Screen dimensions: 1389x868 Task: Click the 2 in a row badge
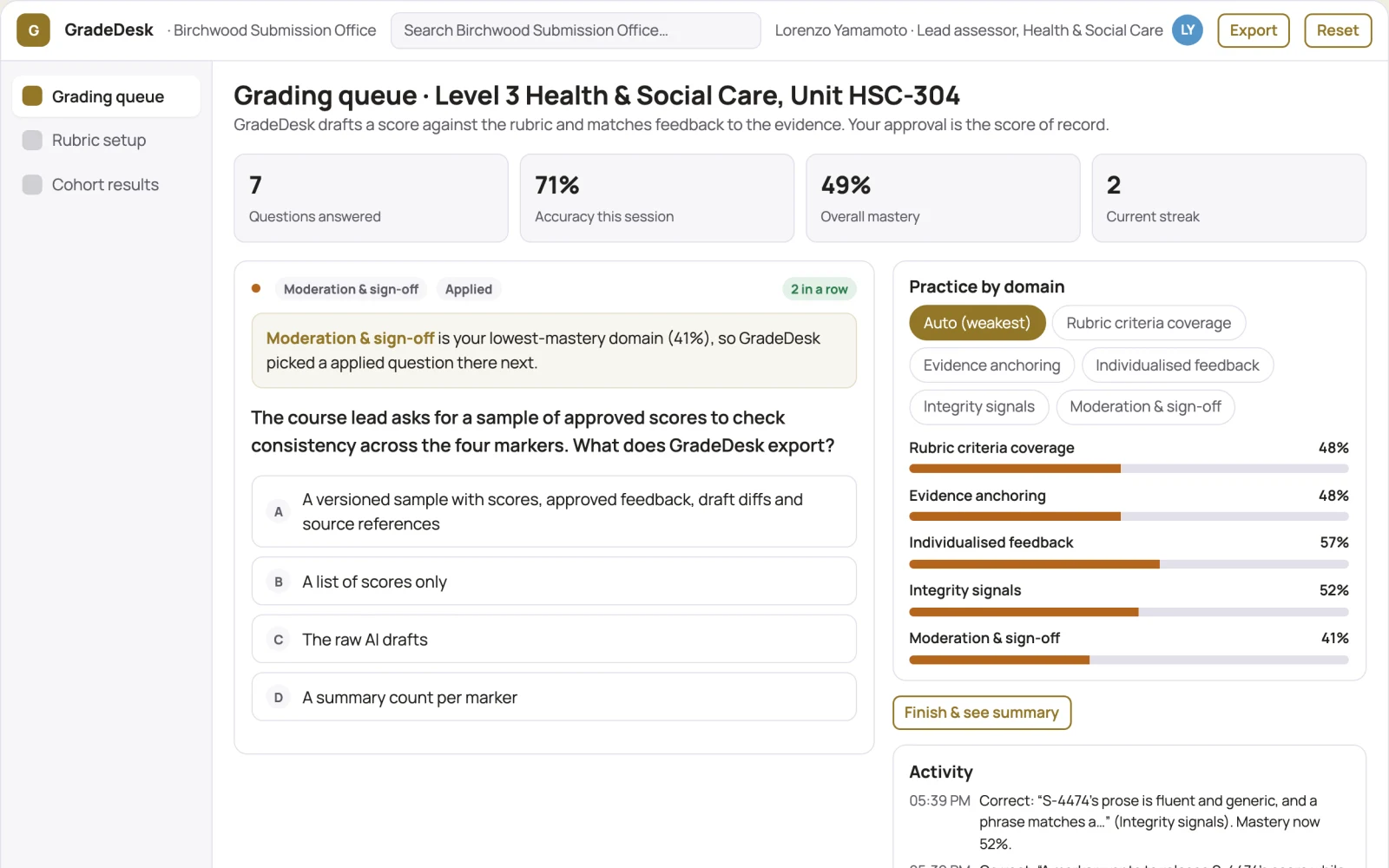click(x=819, y=289)
